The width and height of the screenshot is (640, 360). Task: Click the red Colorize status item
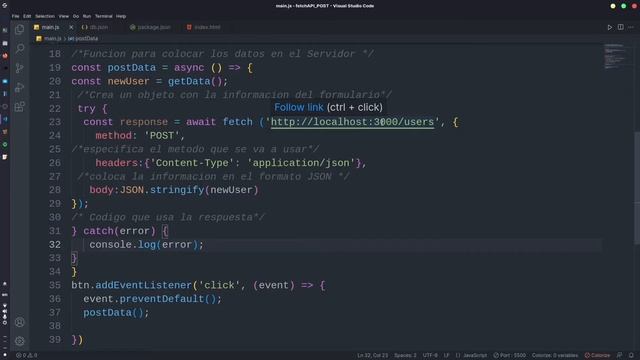pyautogui.click(x=597, y=356)
